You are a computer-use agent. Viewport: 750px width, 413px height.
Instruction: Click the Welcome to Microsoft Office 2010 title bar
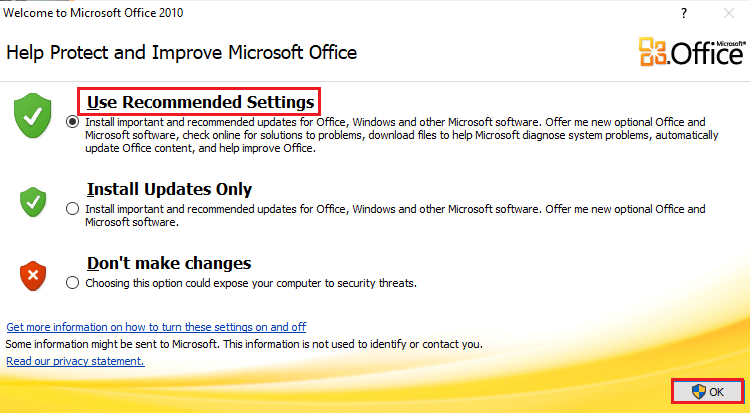(300, 13)
